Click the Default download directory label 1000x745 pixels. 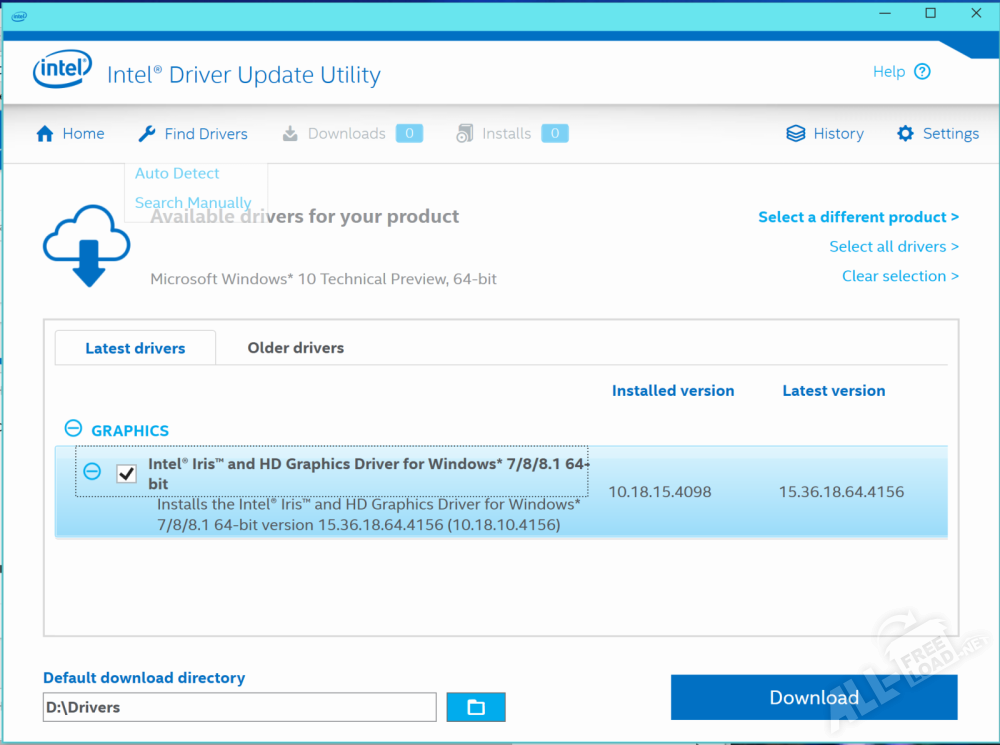click(144, 677)
